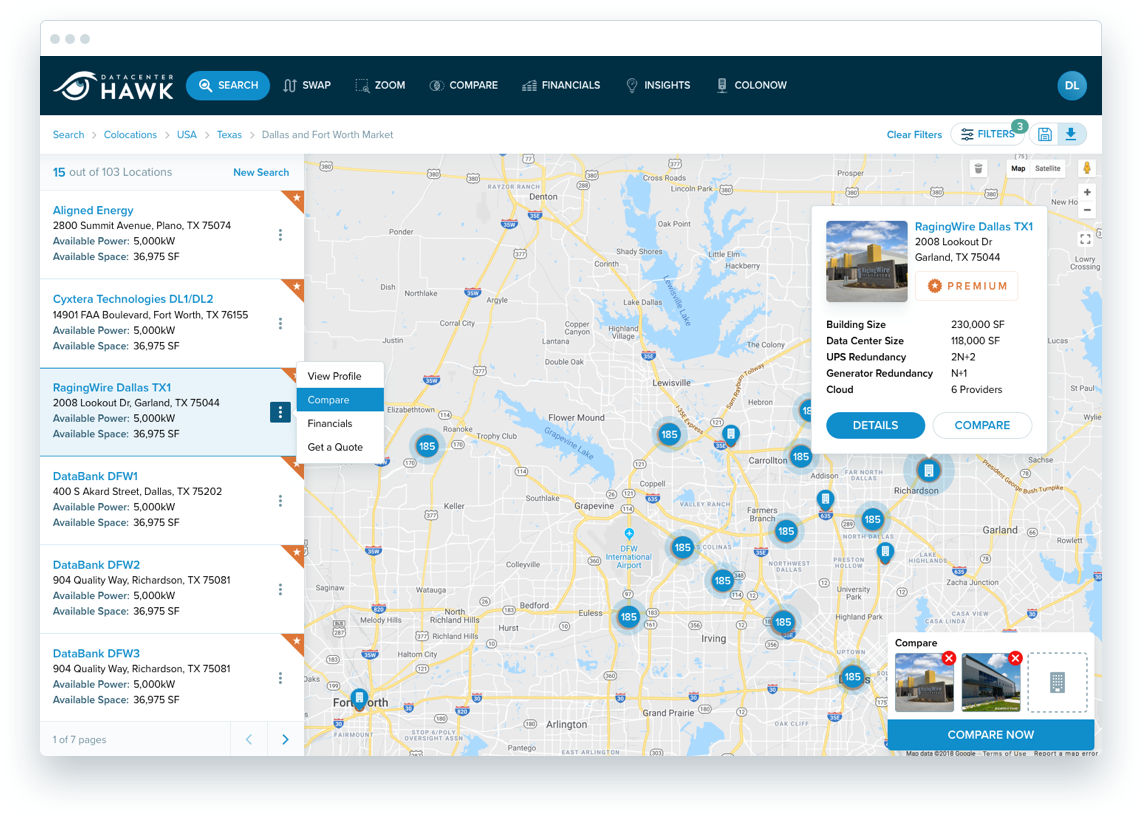Viewport: 1142px width, 816px height.
Task: Click the trash icon on the map
Action: point(978,168)
